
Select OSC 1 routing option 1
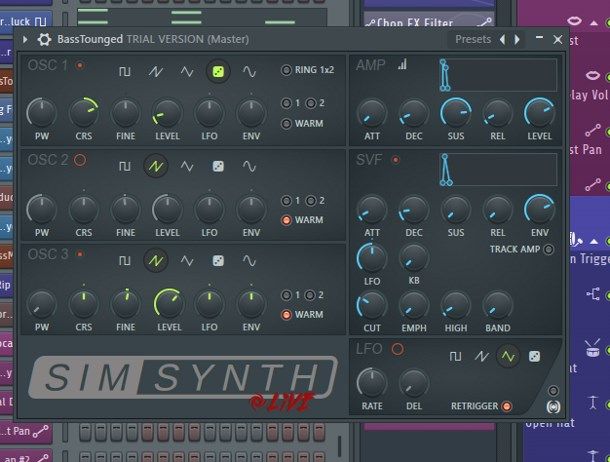[x=286, y=103]
